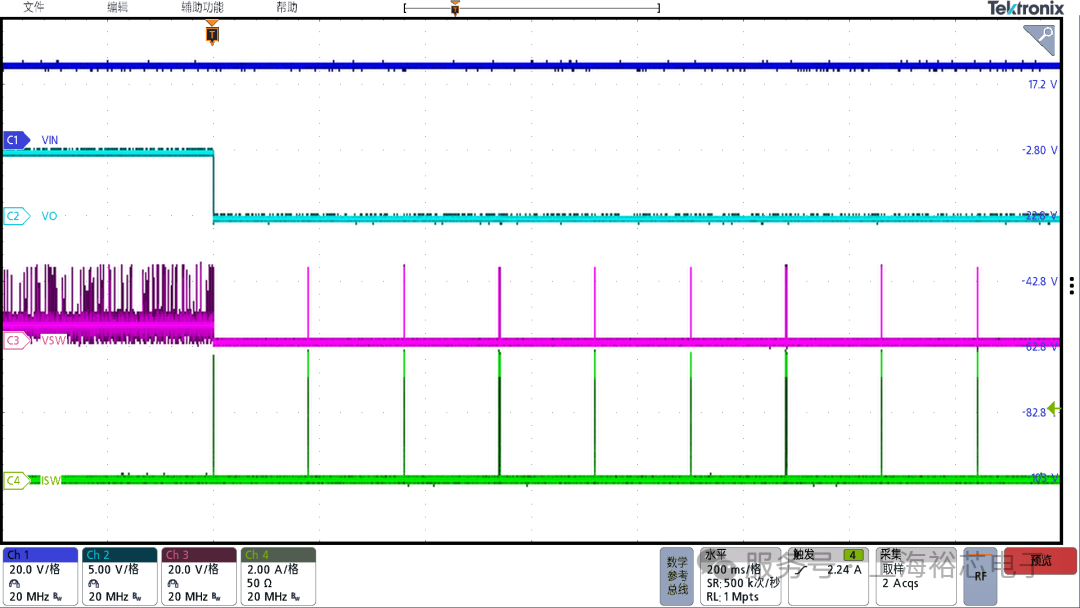Click the -2.80 V scale label

(1039, 150)
